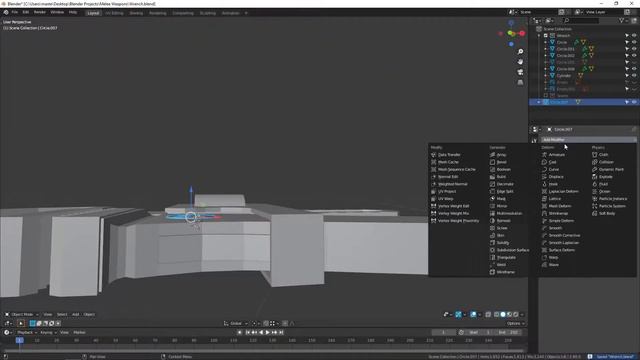Add the Armature deform modifier
The image size is (640, 360).
553,155
